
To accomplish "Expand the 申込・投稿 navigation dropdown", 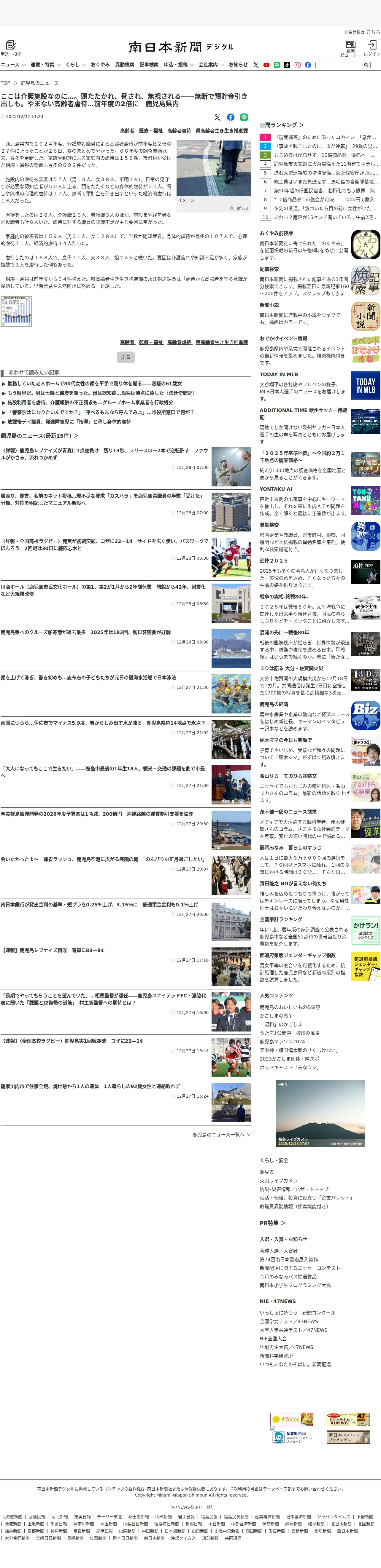I will 179,65.
